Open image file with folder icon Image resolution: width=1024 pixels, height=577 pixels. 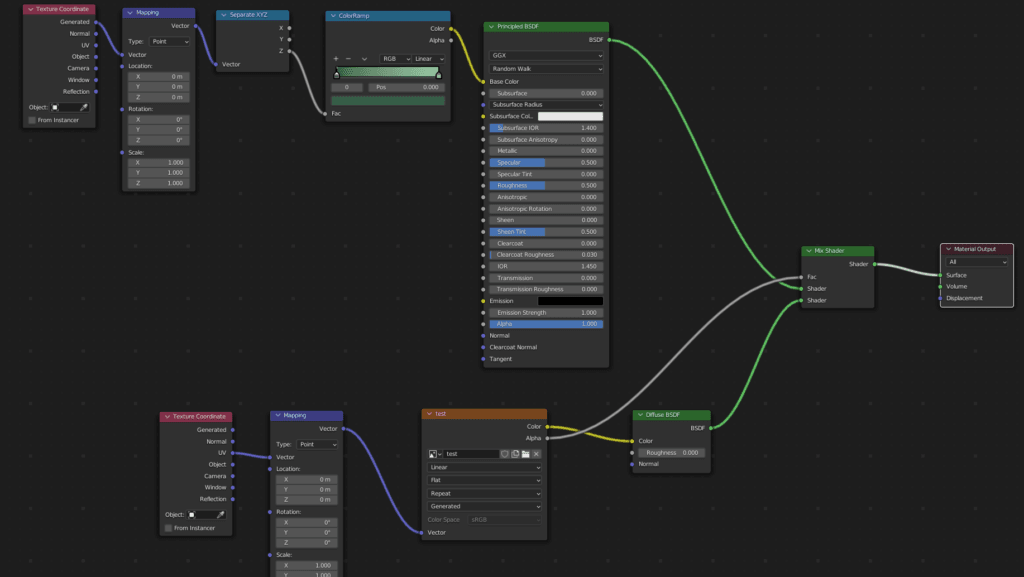tap(525, 454)
